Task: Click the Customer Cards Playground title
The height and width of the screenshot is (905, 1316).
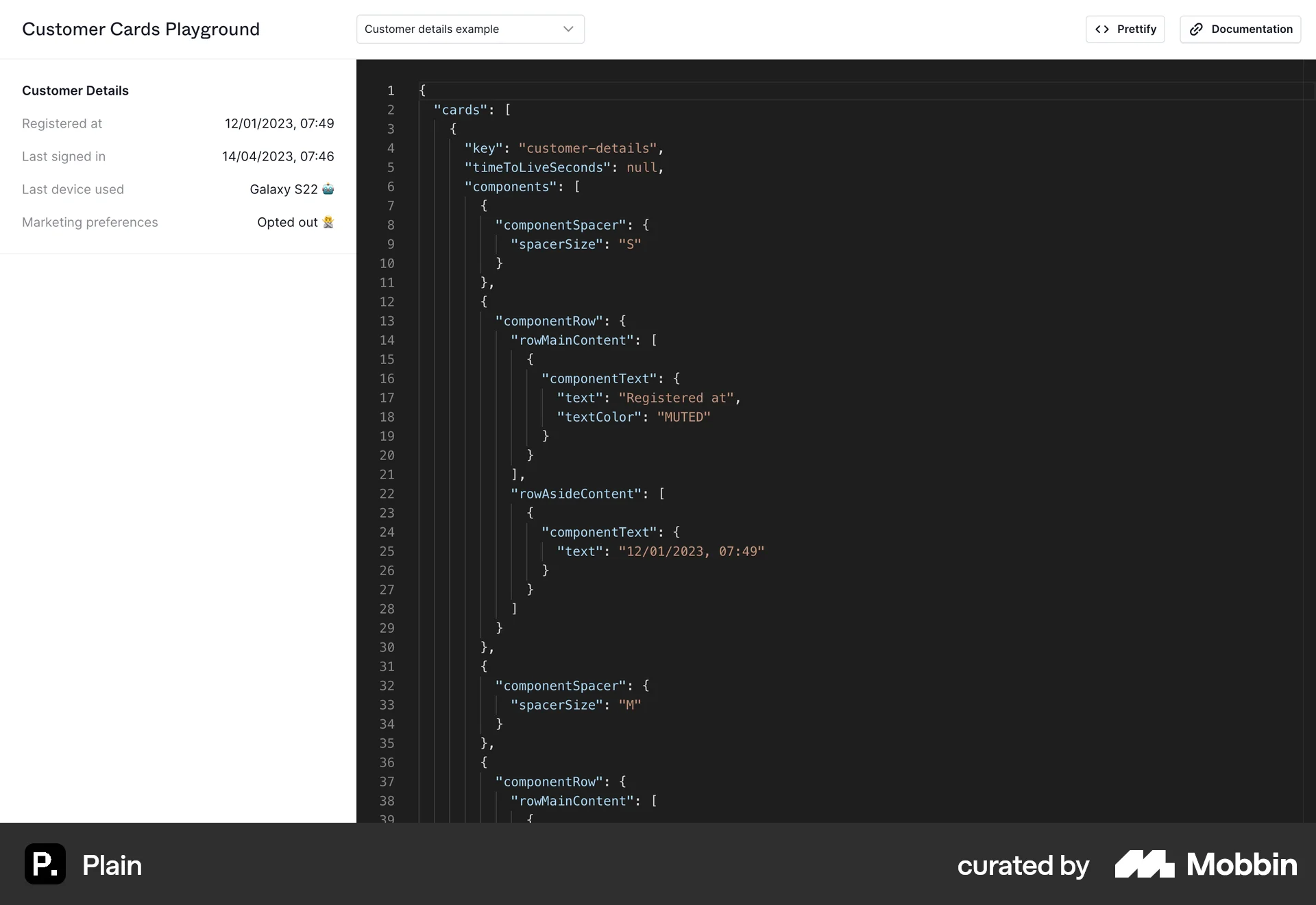Action: click(141, 29)
